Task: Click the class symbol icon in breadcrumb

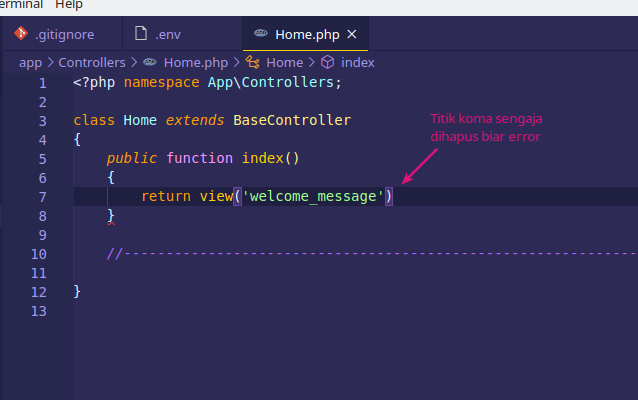Action: click(252, 62)
